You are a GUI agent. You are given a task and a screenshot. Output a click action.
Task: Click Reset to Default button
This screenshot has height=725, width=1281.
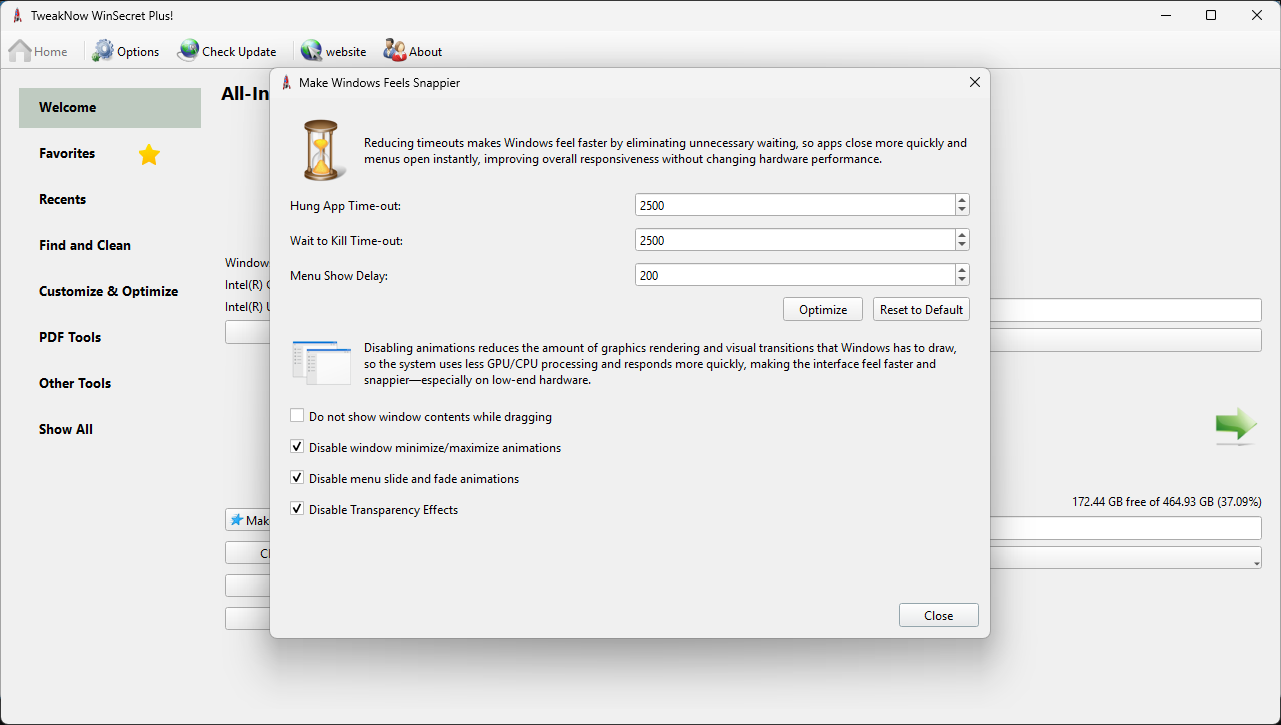pos(921,310)
